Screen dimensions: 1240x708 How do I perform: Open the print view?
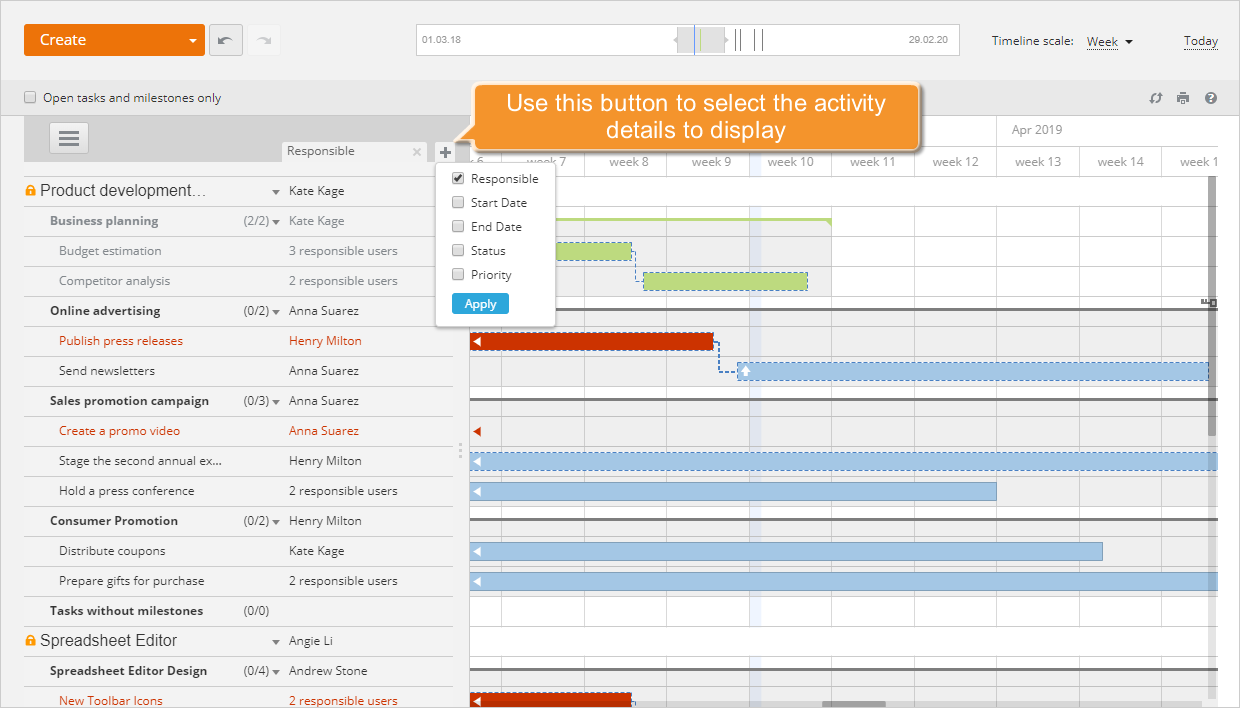coord(1183,98)
